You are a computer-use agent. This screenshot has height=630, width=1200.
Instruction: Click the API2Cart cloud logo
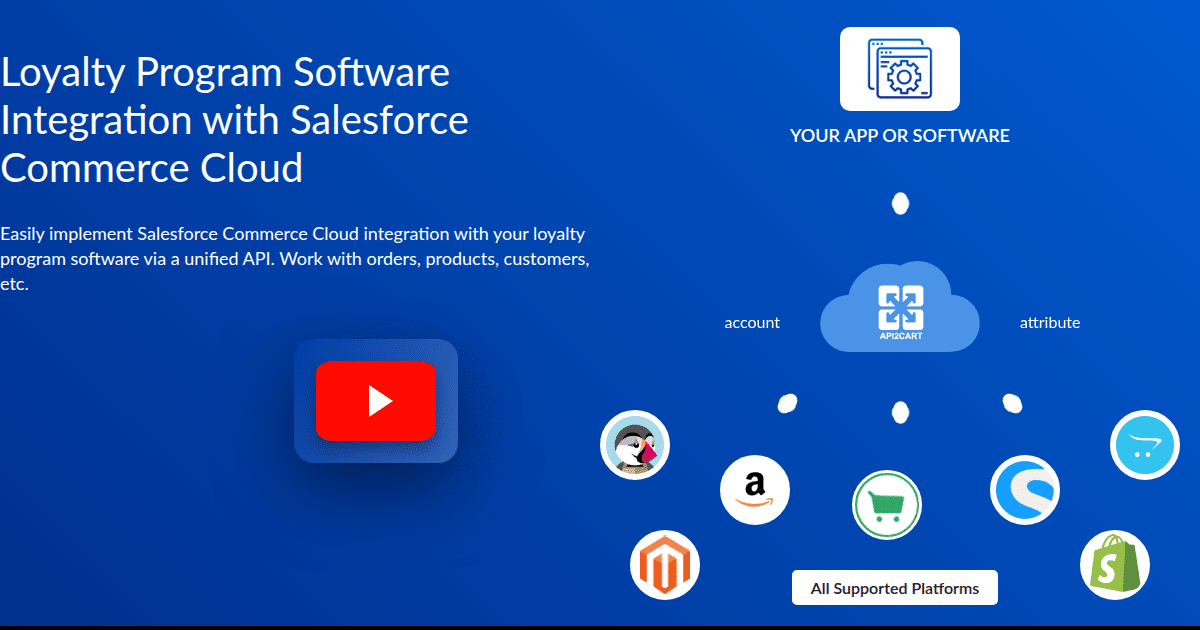[900, 308]
